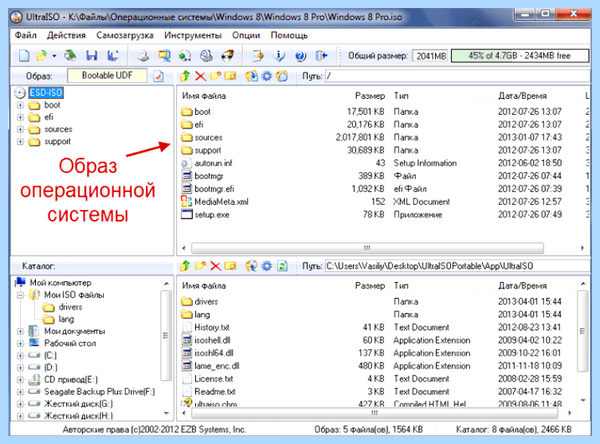
Task: Click the green refresh icon in catalog toolbar
Action: coord(282,266)
